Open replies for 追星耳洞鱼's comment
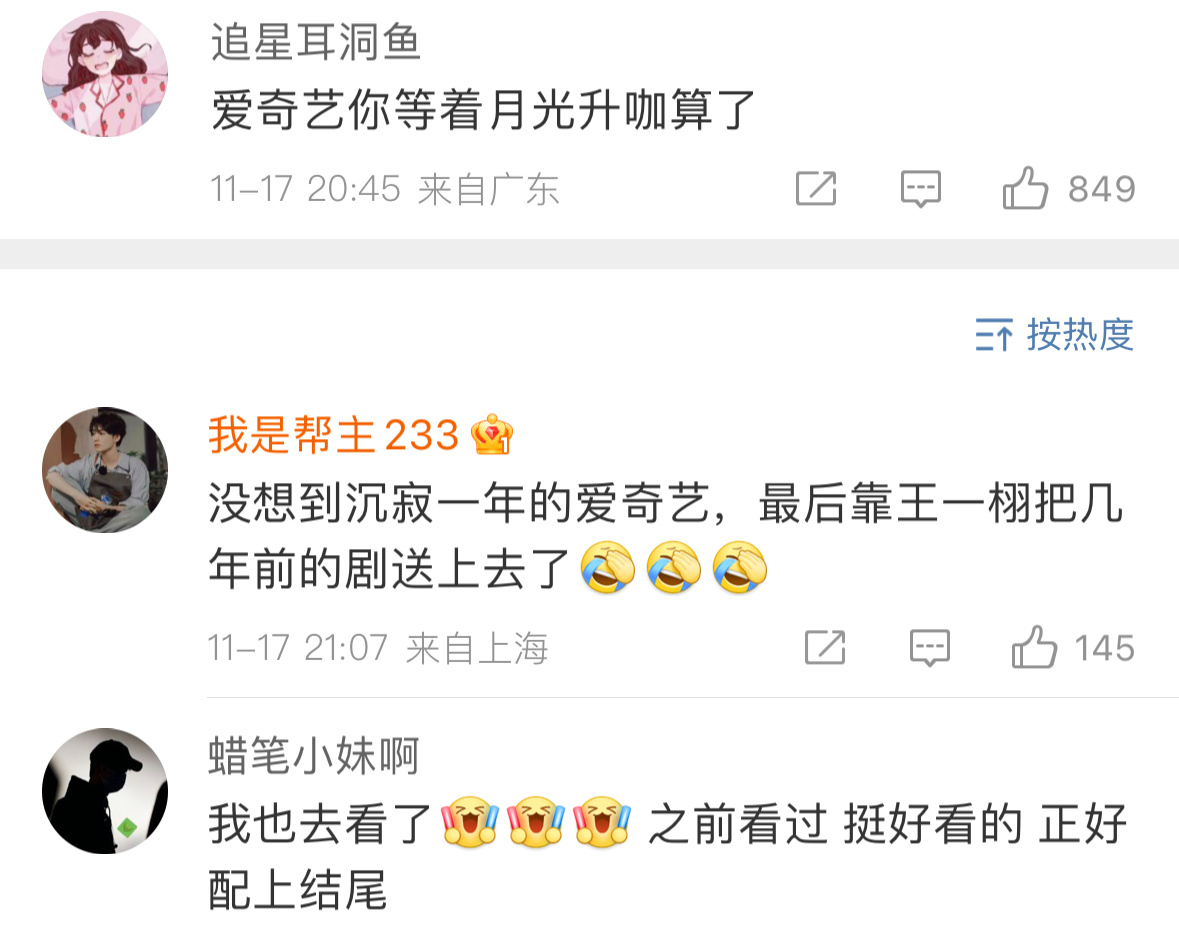 [x=920, y=188]
